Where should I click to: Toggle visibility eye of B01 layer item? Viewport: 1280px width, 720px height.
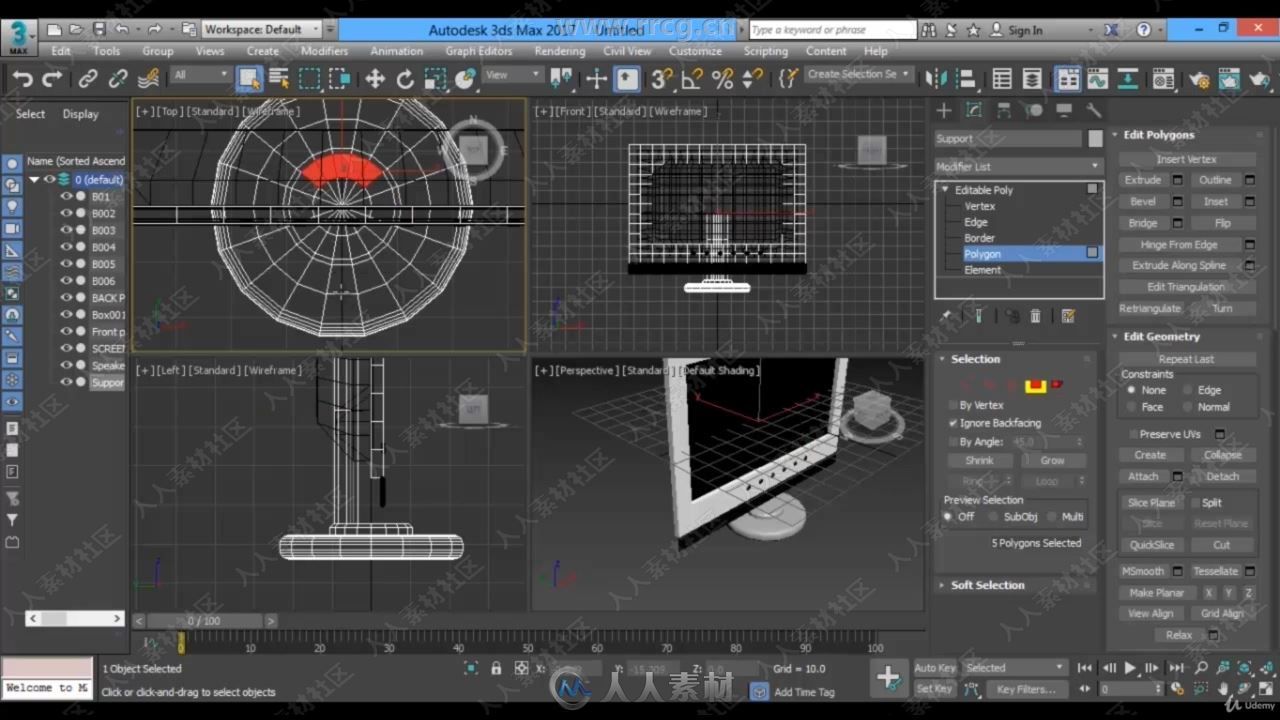tap(66, 197)
